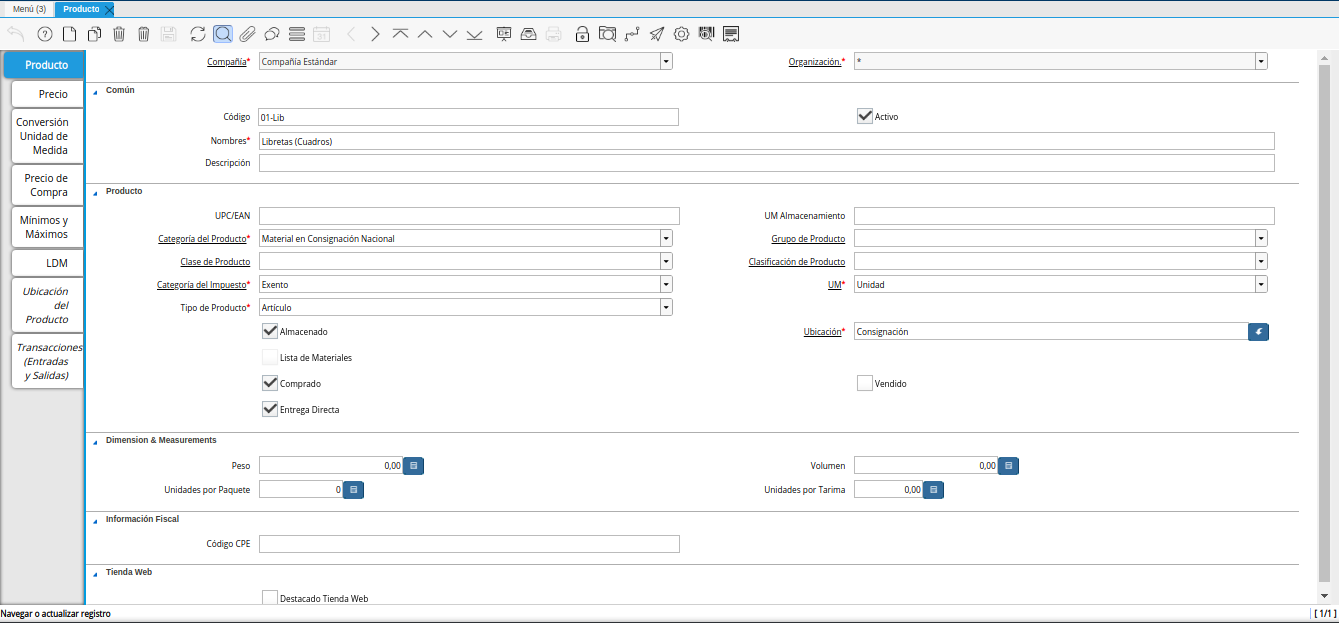Click into the Descripción text field
Image resolution: width=1339 pixels, height=623 pixels.
tap(766, 163)
